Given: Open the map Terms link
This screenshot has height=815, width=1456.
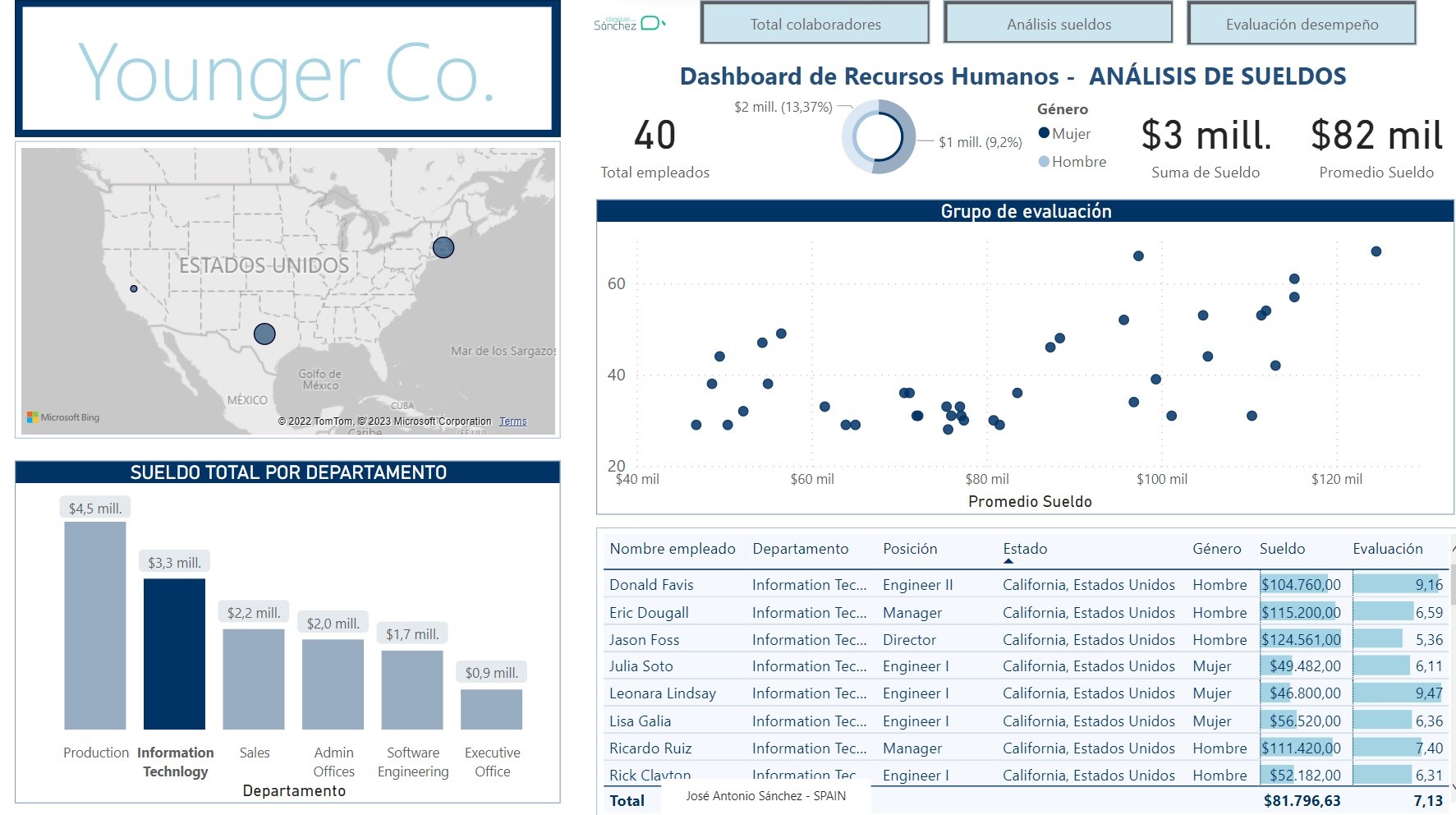Looking at the screenshot, I should [513, 421].
